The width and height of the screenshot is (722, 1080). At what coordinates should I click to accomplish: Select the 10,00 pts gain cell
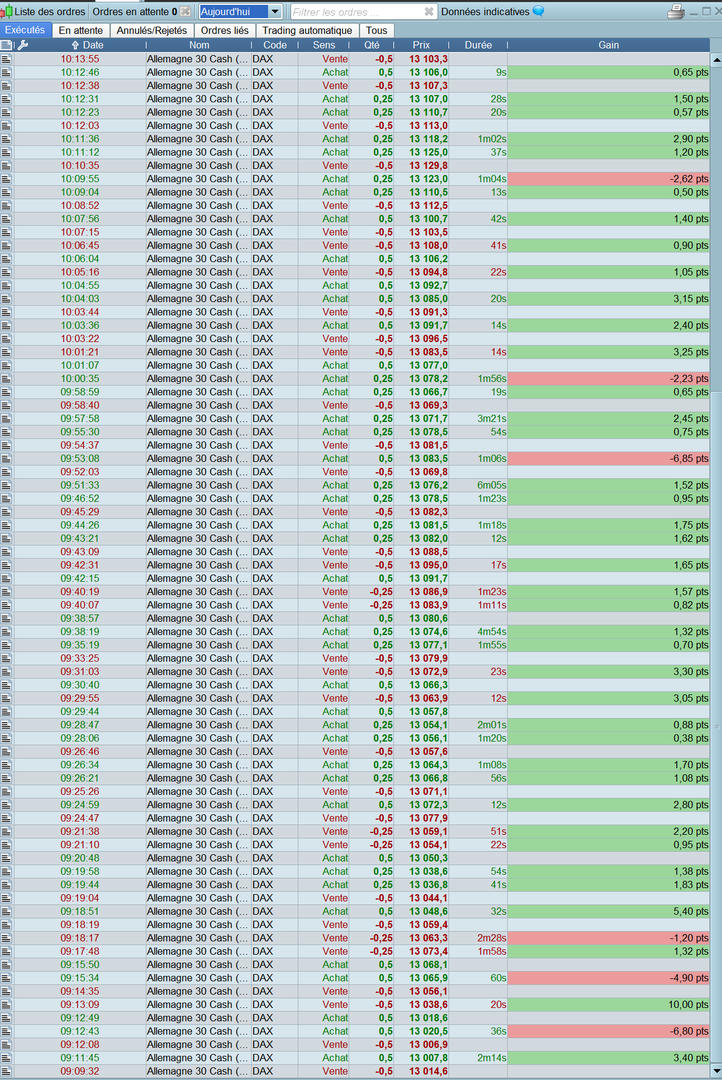(x=608, y=1005)
